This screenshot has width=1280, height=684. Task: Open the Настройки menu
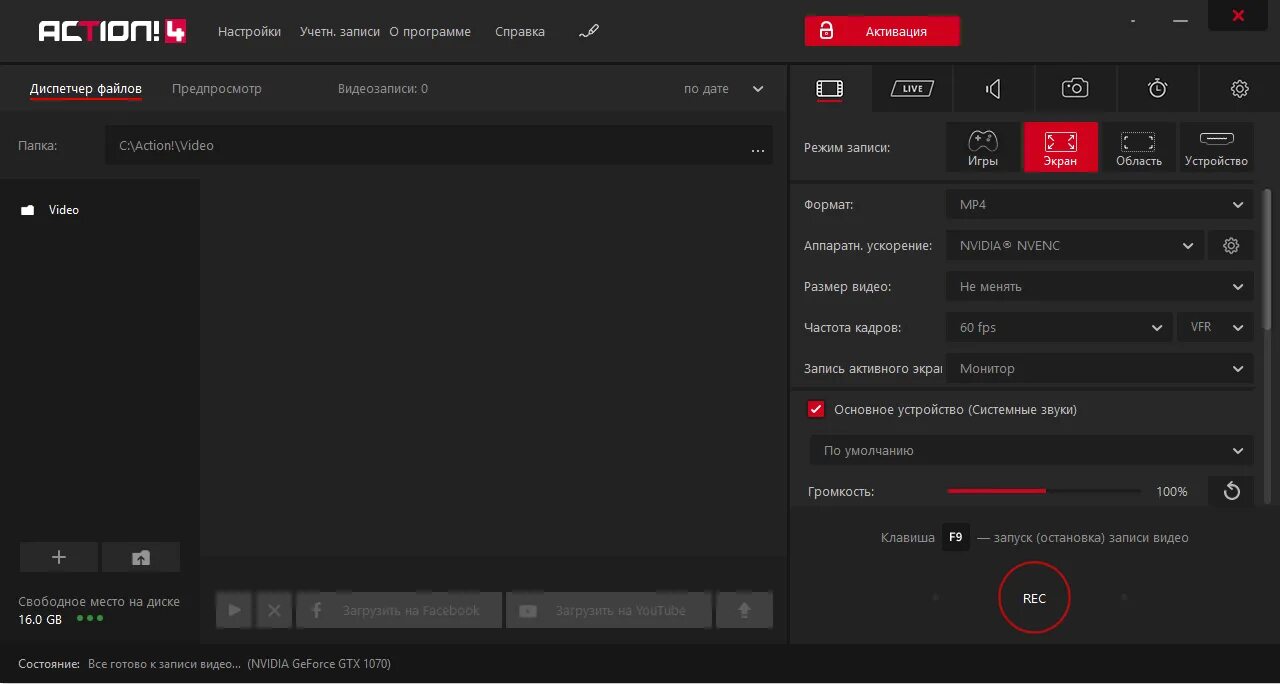click(x=249, y=31)
